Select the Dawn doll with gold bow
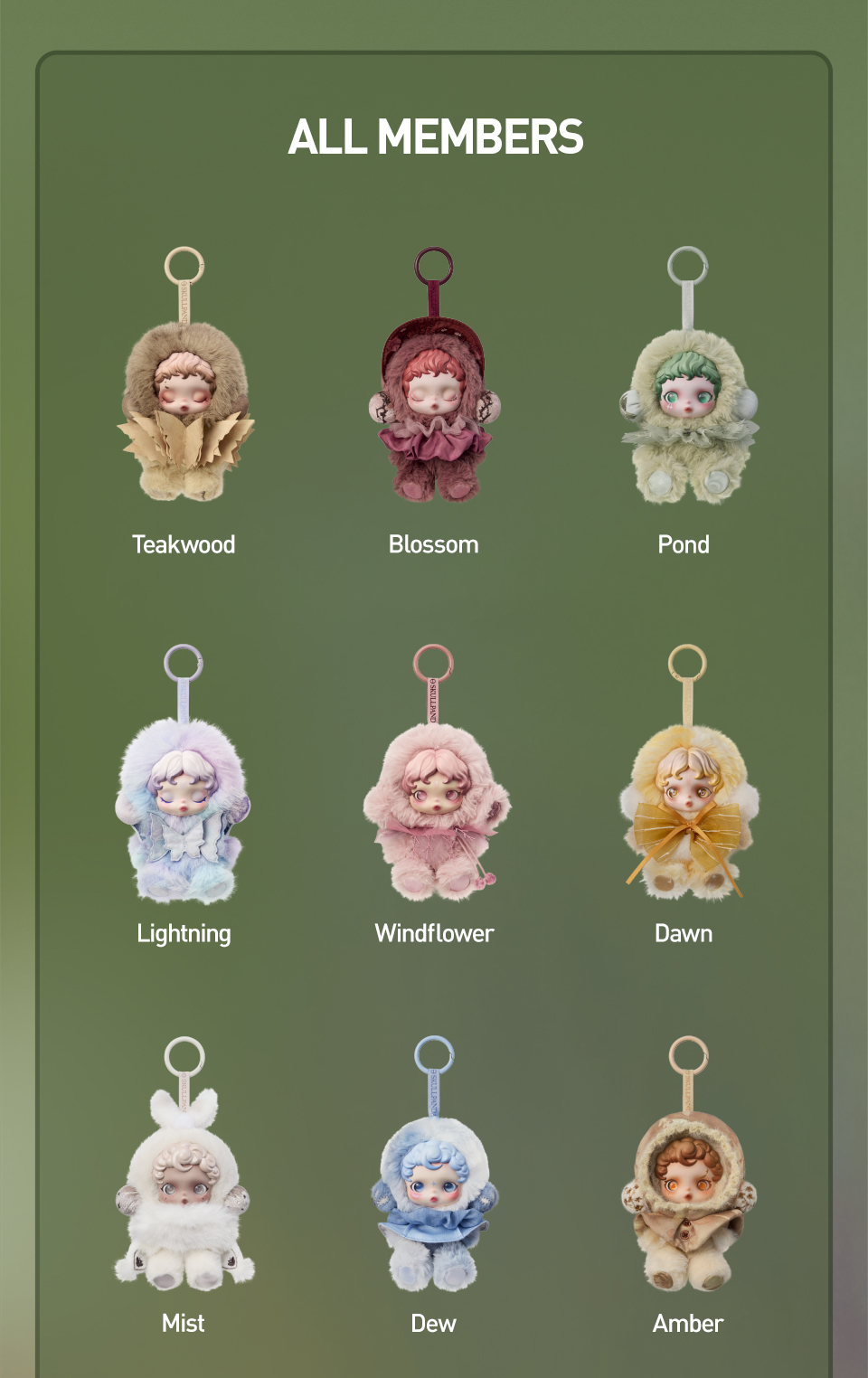 pyautogui.click(x=689, y=772)
